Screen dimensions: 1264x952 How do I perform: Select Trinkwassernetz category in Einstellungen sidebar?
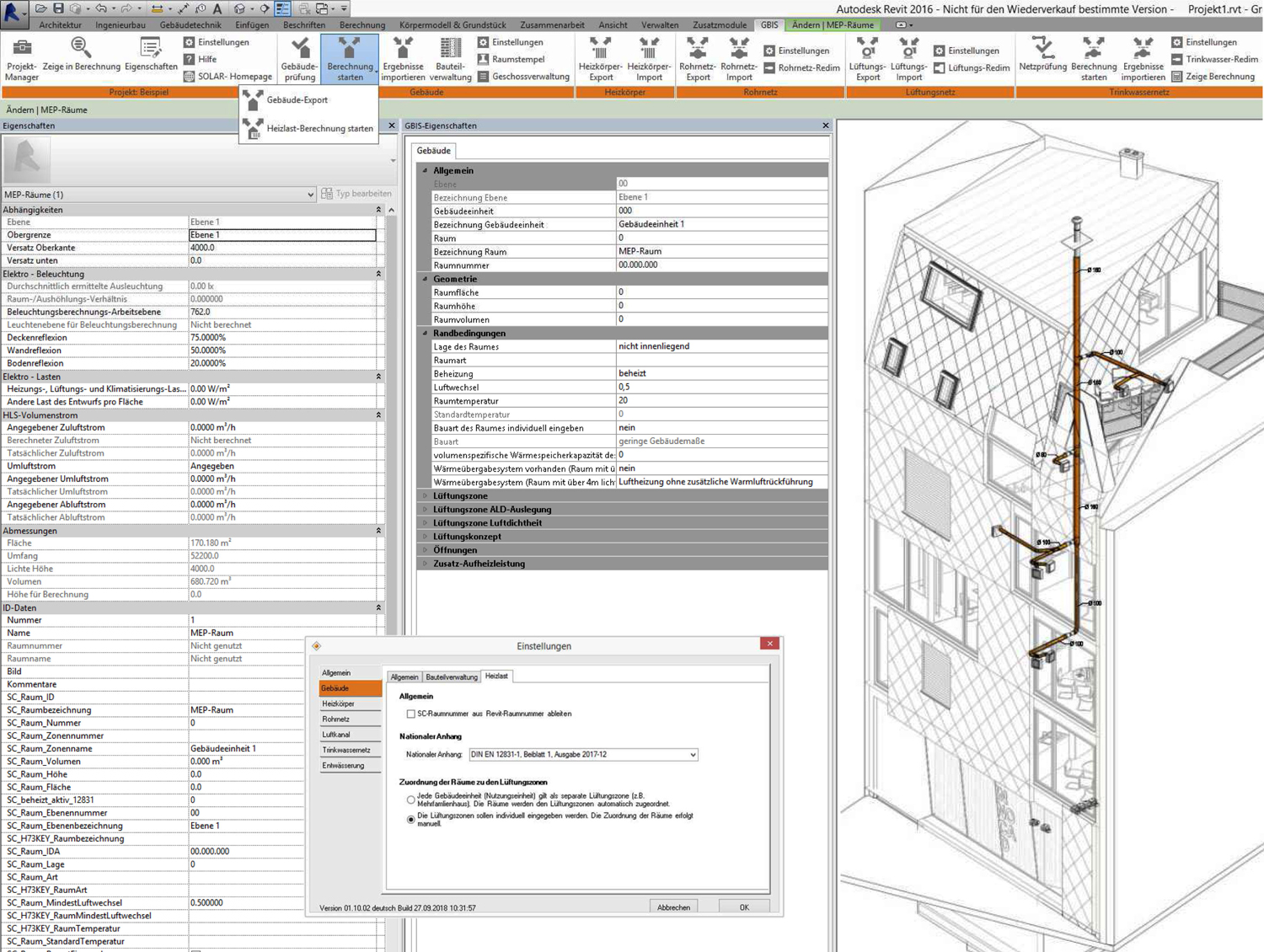click(x=350, y=750)
